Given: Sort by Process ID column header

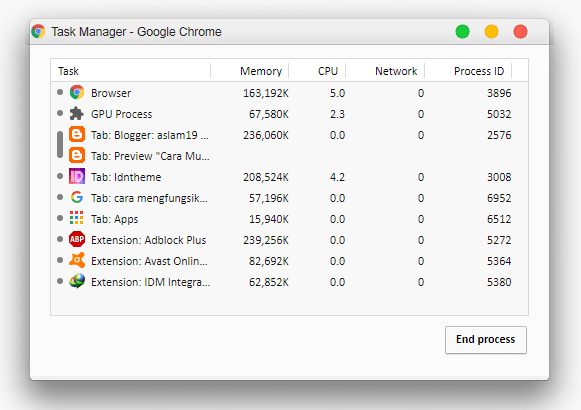Looking at the screenshot, I should [x=479, y=71].
